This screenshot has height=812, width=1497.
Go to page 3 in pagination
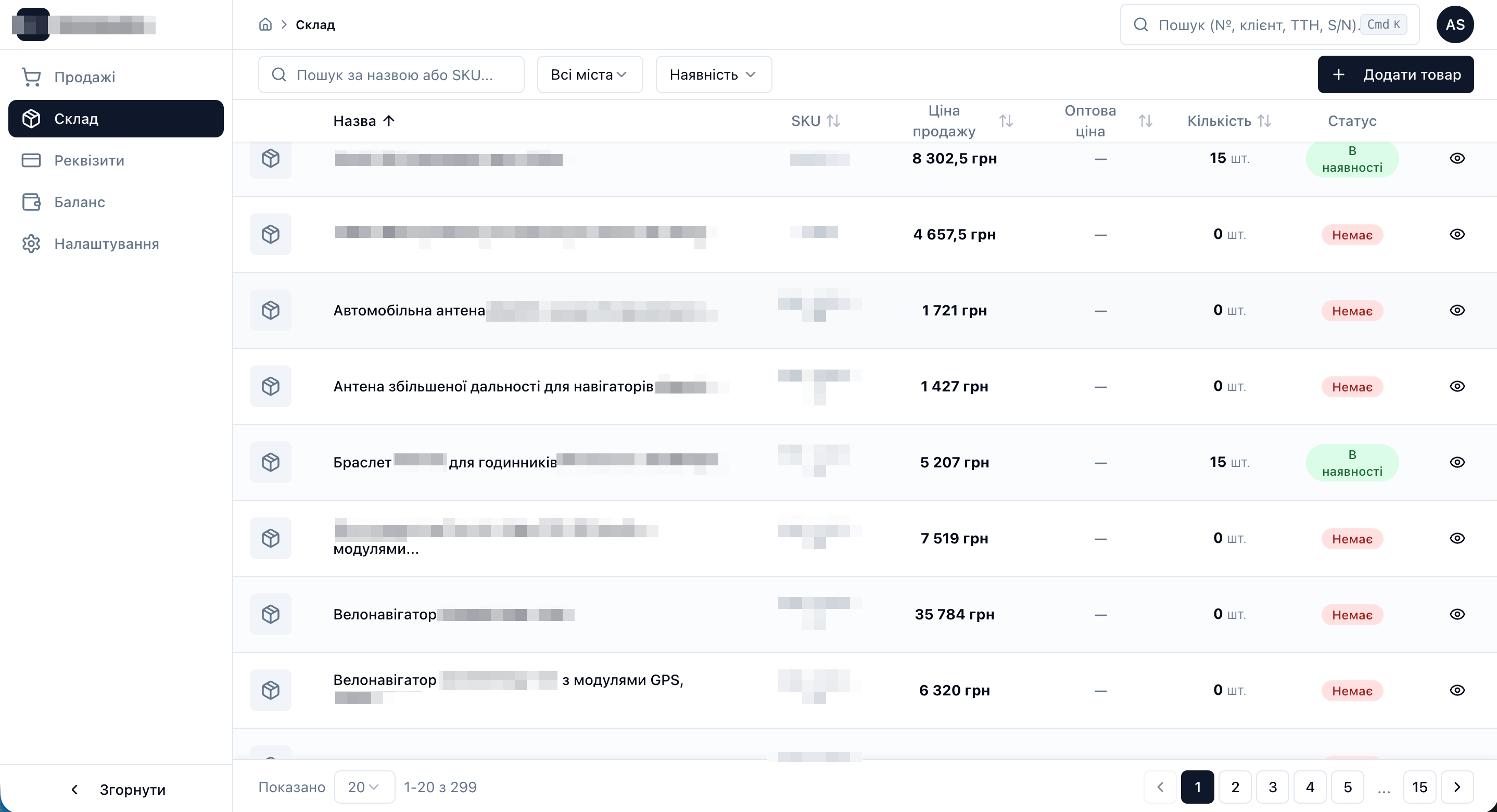[1272, 787]
